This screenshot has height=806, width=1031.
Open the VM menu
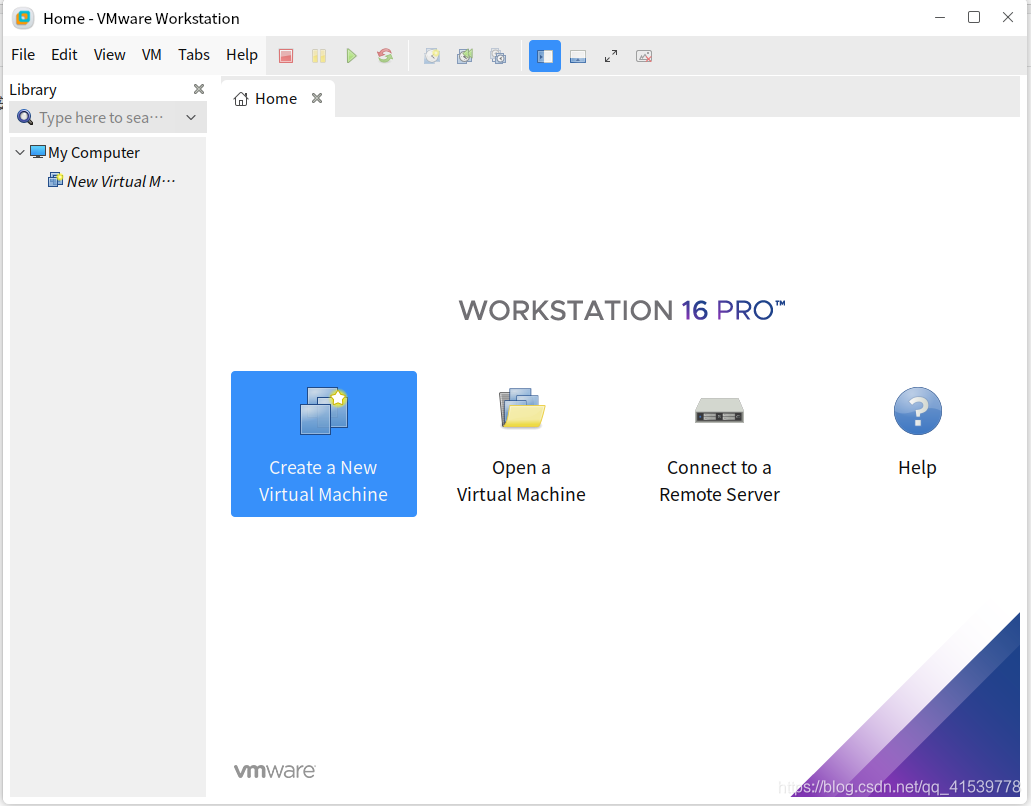(151, 55)
